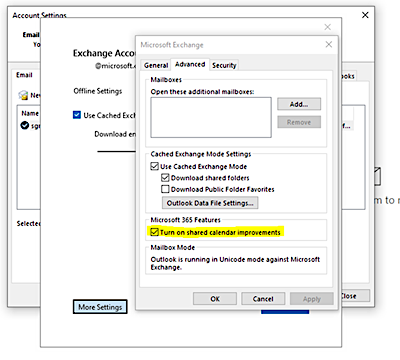Click Close button in Account Settings window

[355, 296]
